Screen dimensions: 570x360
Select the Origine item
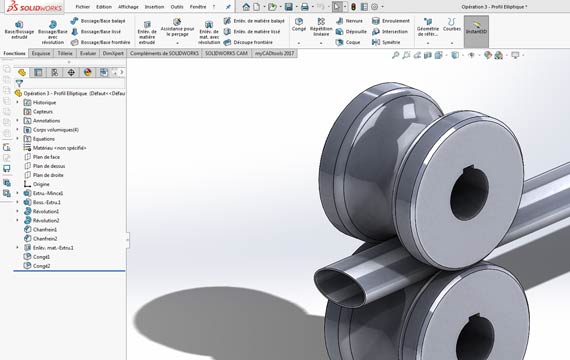coord(36,184)
